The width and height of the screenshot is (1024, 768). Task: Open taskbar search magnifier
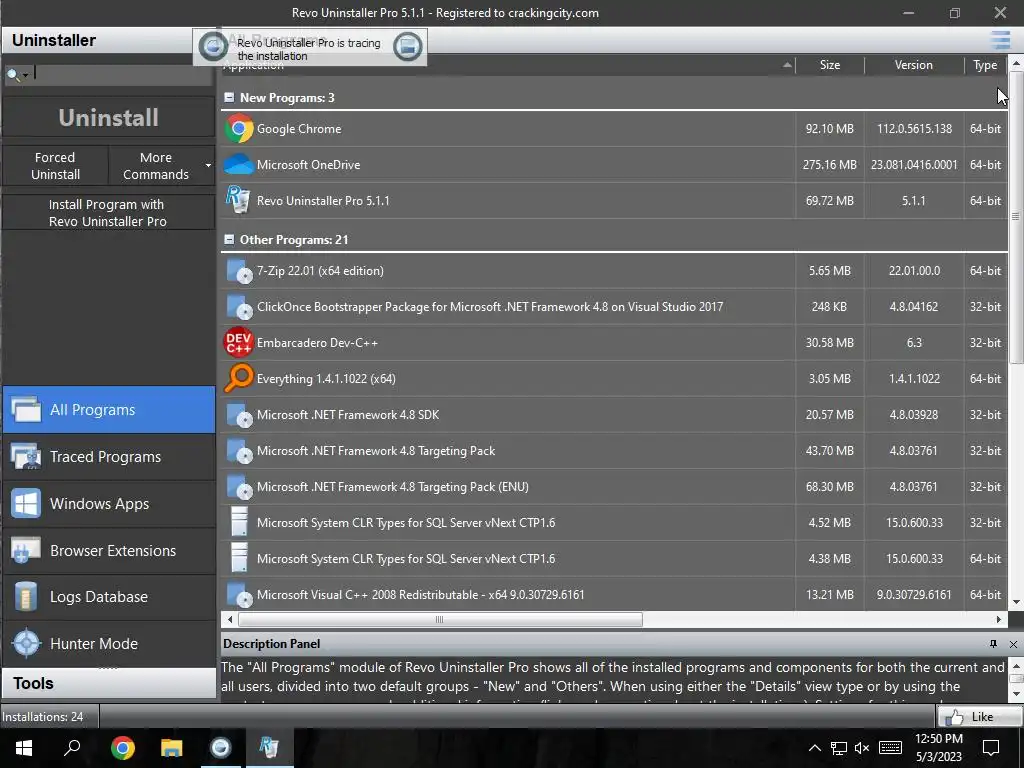tap(72, 747)
